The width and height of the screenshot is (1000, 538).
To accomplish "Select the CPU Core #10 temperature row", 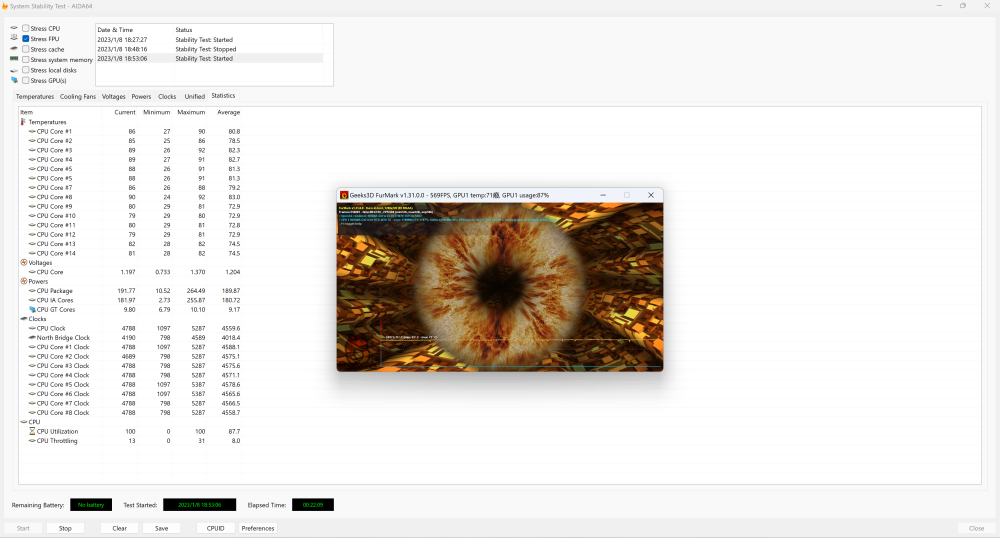I will (x=130, y=216).
